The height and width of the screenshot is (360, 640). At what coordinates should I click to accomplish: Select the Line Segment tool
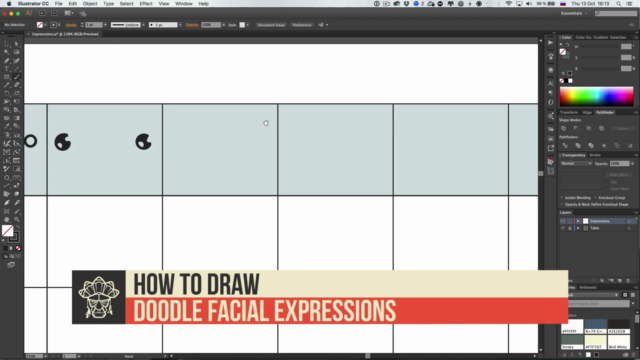coord(16,69)
